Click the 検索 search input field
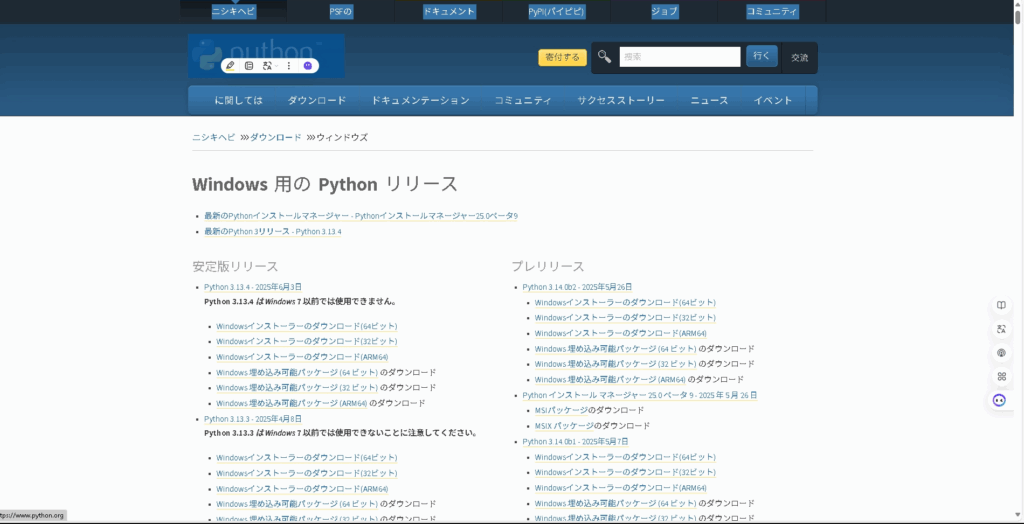The image size is (1024, 524). pyautogui.click(x=679, y=57)
